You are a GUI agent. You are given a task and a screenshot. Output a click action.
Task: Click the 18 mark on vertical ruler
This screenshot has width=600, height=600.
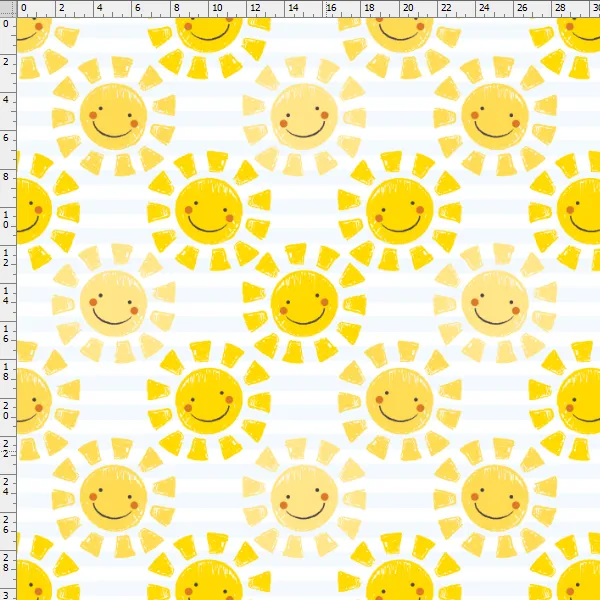pos(6,372)
